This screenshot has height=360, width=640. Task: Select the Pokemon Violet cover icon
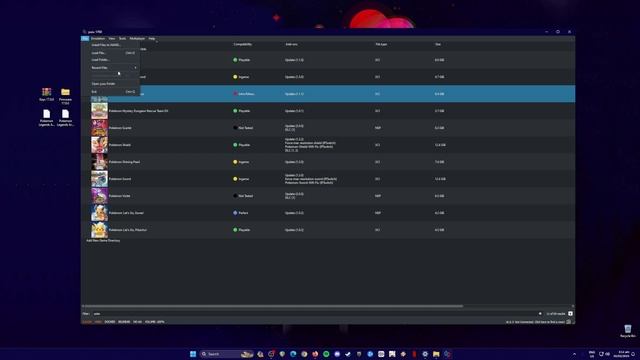click(x=99, y=196)
